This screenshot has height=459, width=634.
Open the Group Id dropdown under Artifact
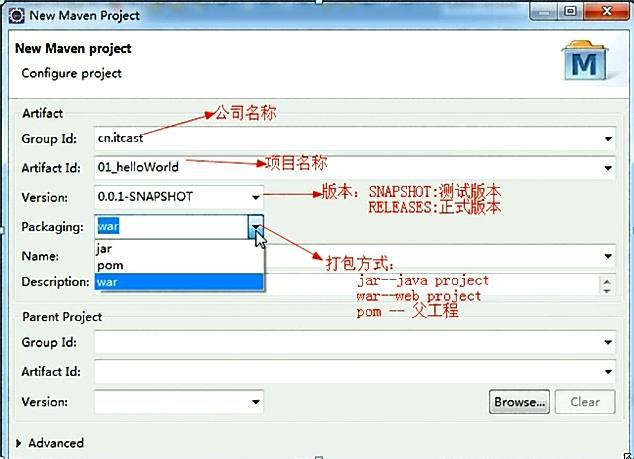click(x=608, y=139)
